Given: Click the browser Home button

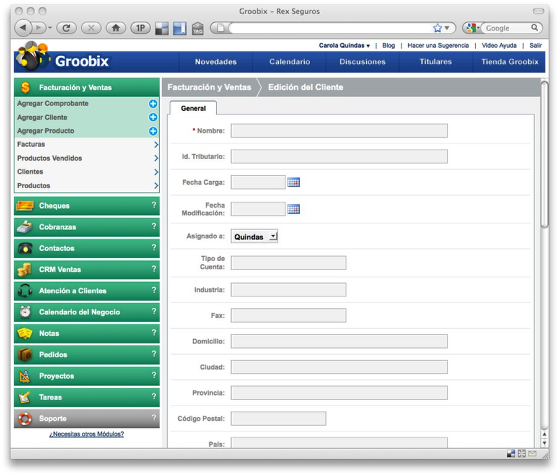Looking at the screenshot, I should (x=116, y=28).
